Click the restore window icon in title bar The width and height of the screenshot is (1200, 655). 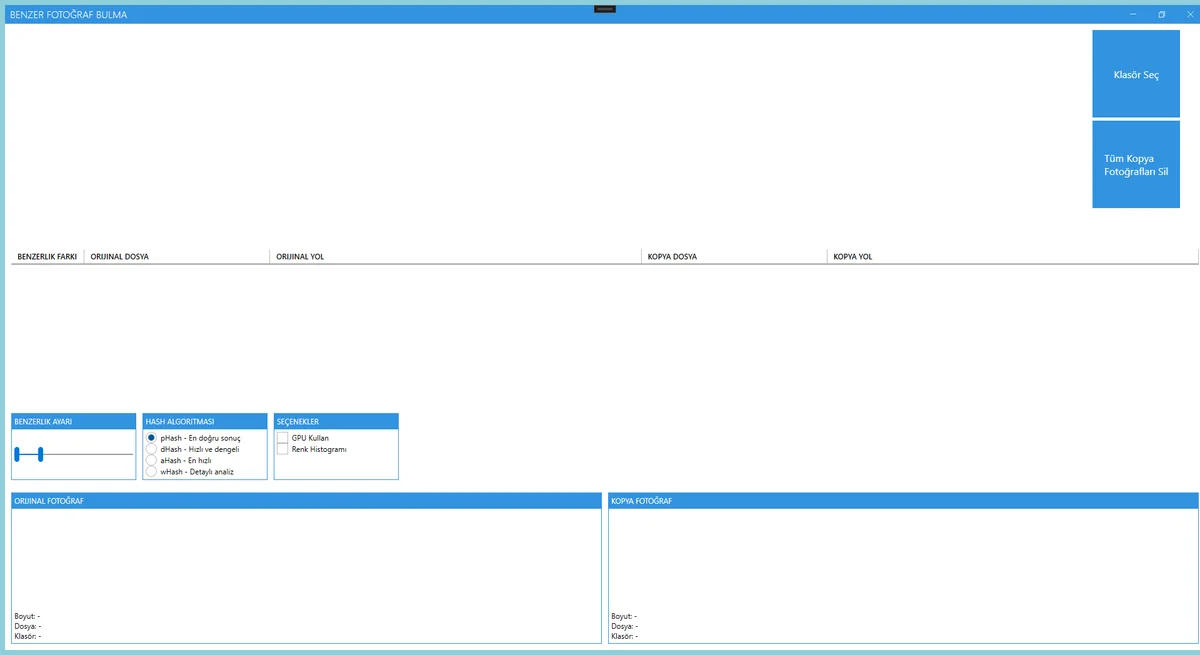[1161, 15]
